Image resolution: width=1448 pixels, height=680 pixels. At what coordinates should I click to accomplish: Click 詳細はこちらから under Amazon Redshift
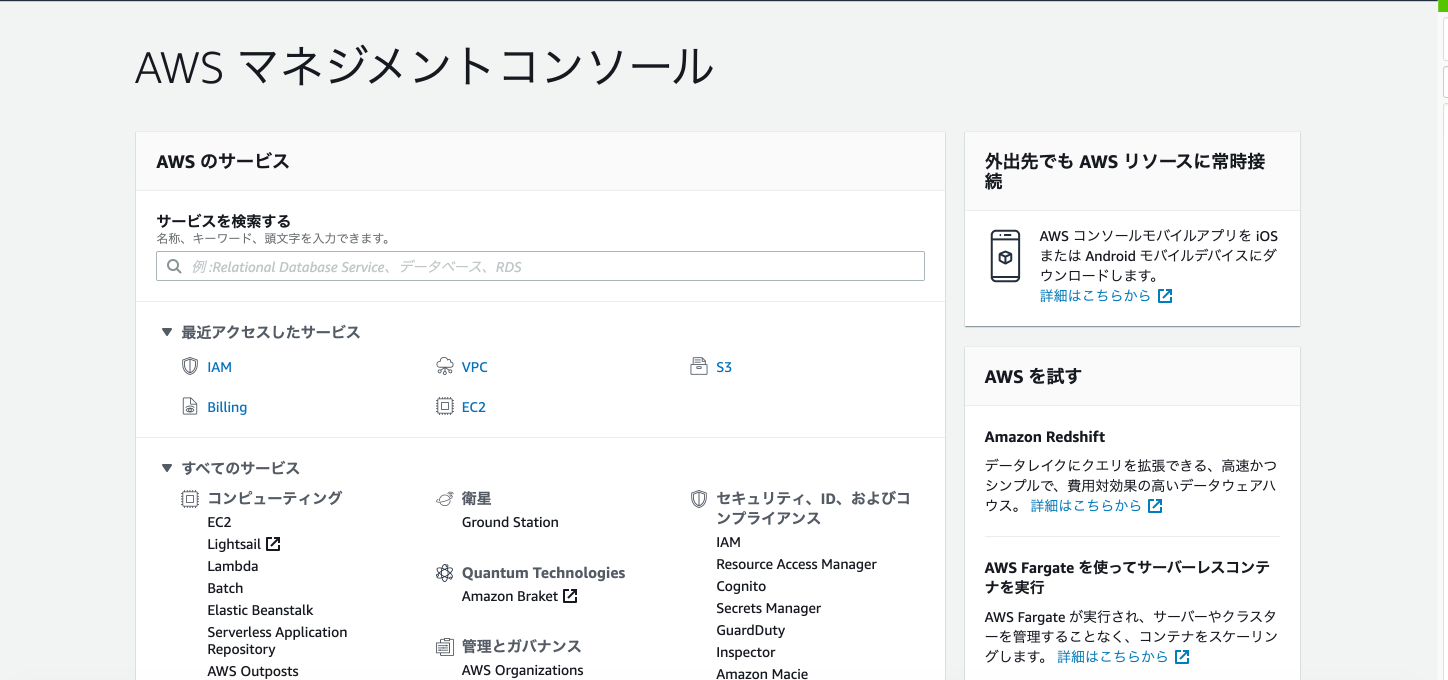click(1086, 506)
